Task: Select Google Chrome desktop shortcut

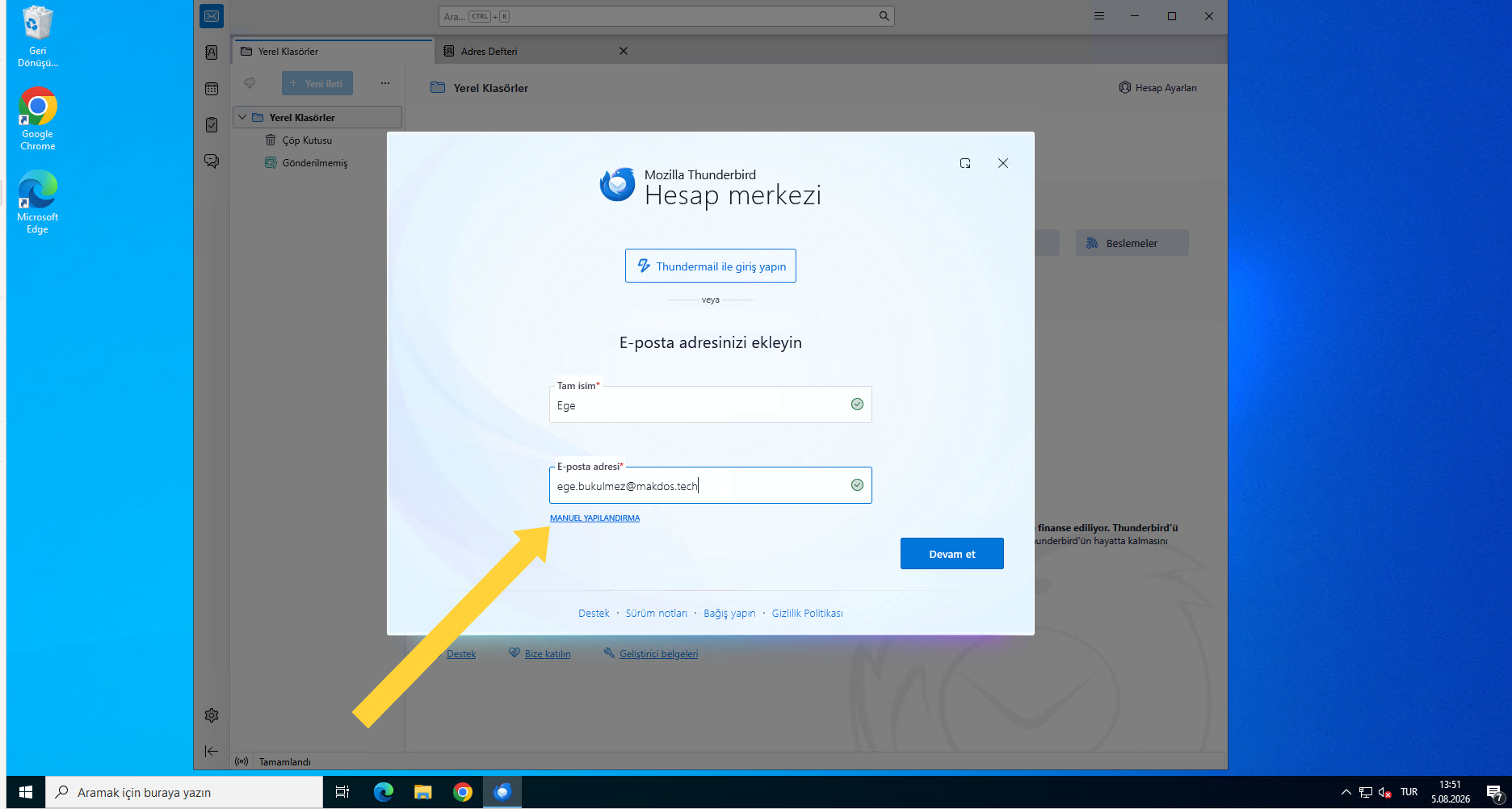Action: coord(38,119)
